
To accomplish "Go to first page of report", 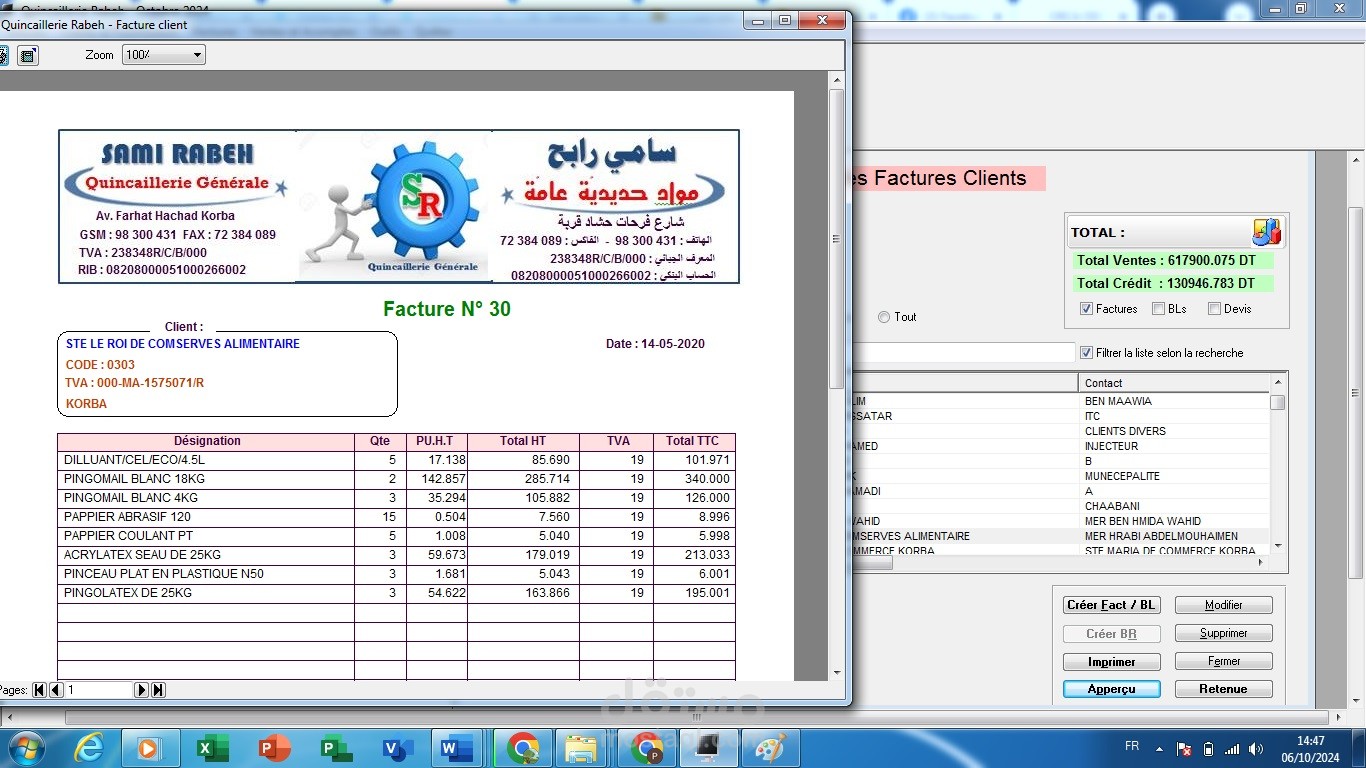I will [40, 690].
